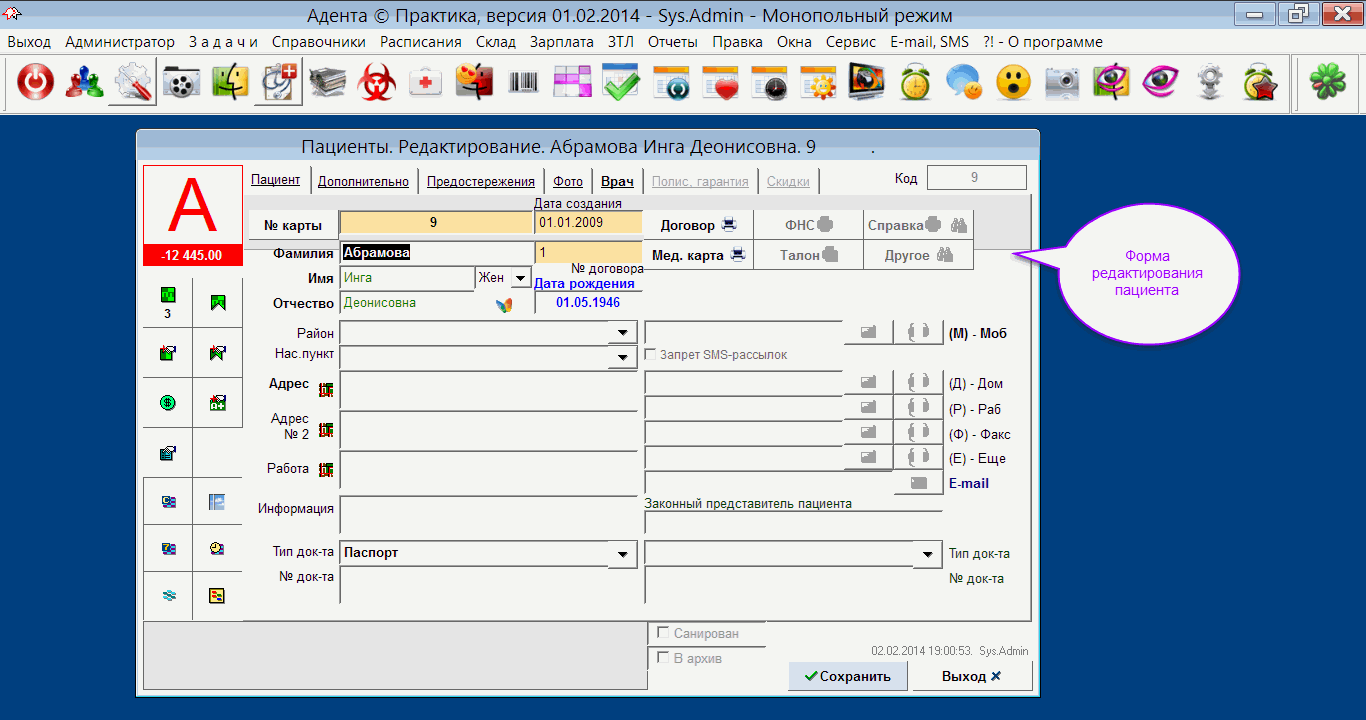This screenshot has height=720, width=1366.
Task: Enable the Запрет SMS-рассылок checkbox
Action: click(651, 355)
